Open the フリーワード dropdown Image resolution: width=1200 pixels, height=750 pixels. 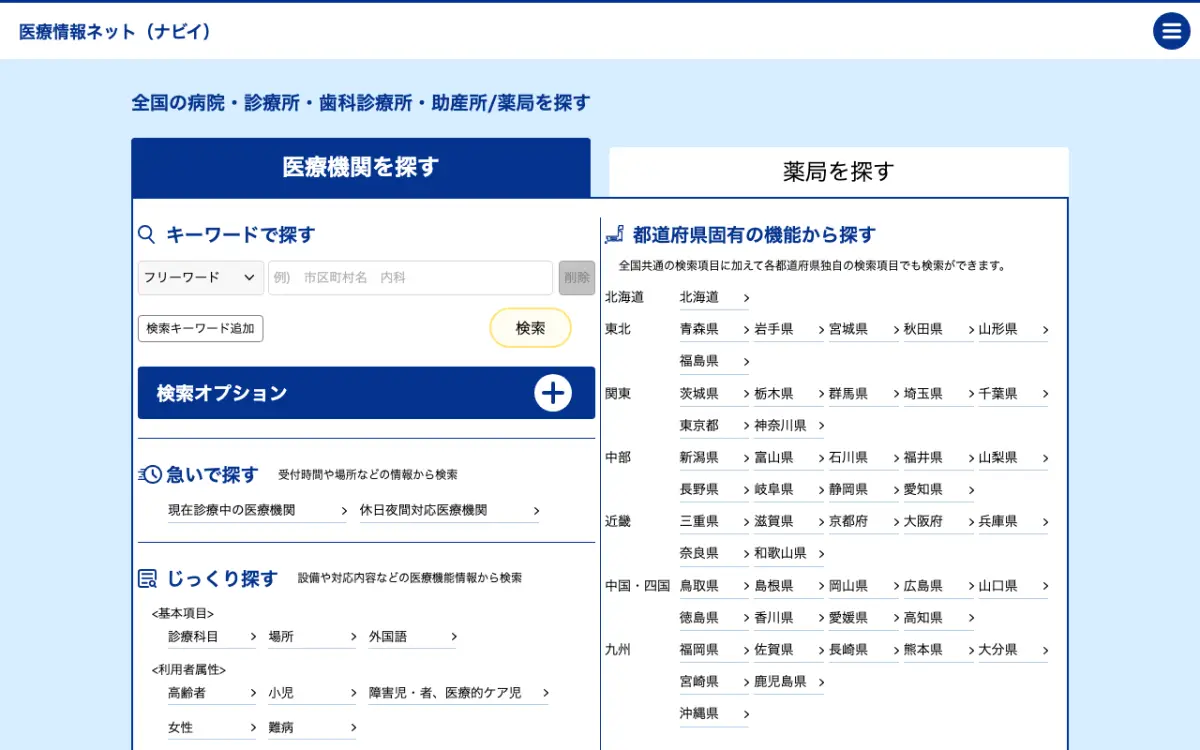tap(201, 278)
